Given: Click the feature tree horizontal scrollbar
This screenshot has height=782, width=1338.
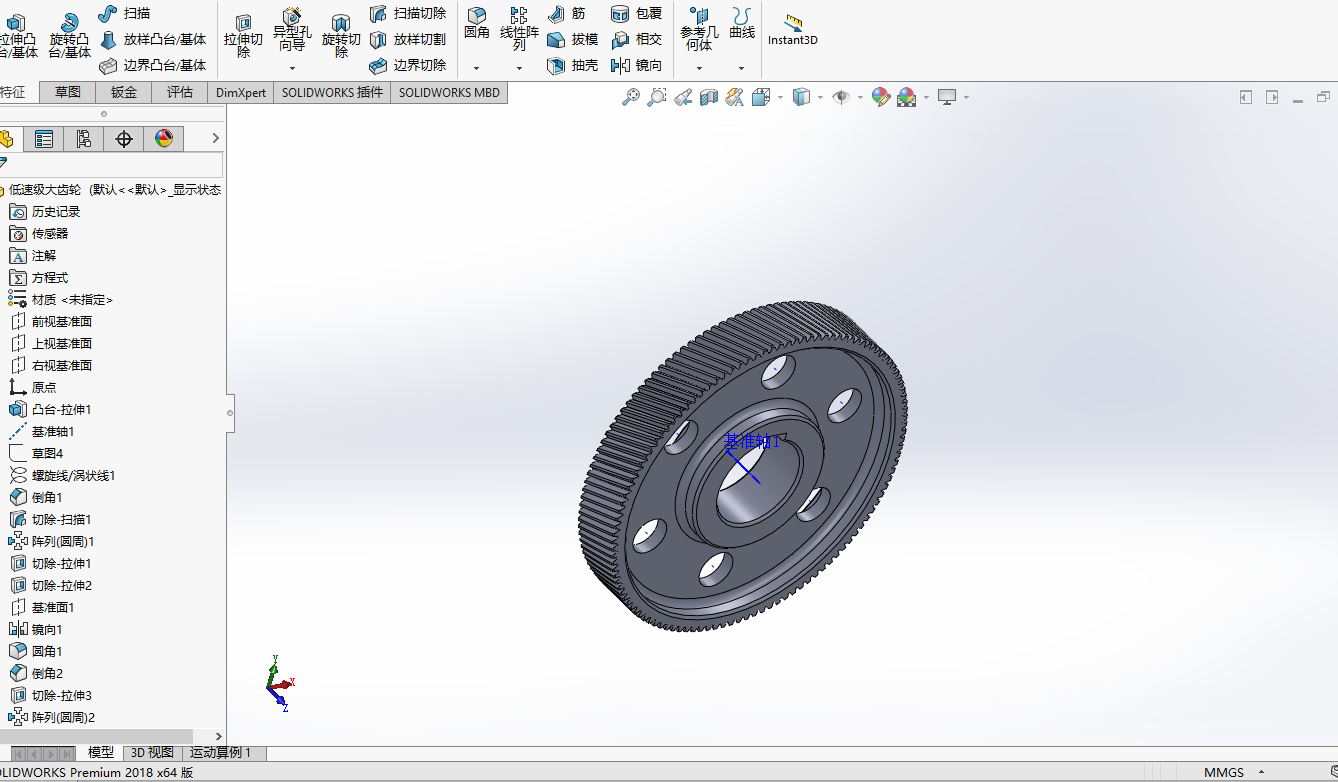Looking at the screenshot, I should 96,737.
